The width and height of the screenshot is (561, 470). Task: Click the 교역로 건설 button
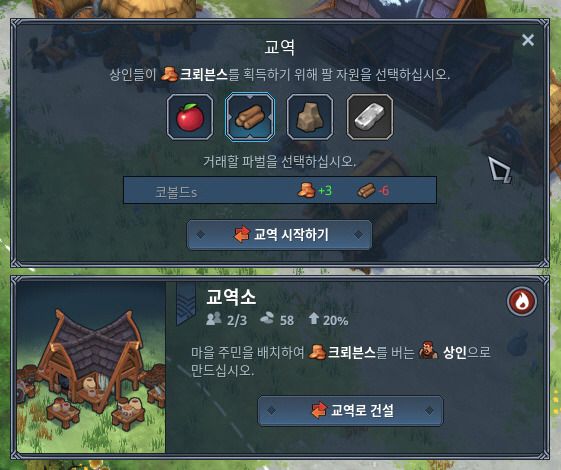tap(350, 410)
